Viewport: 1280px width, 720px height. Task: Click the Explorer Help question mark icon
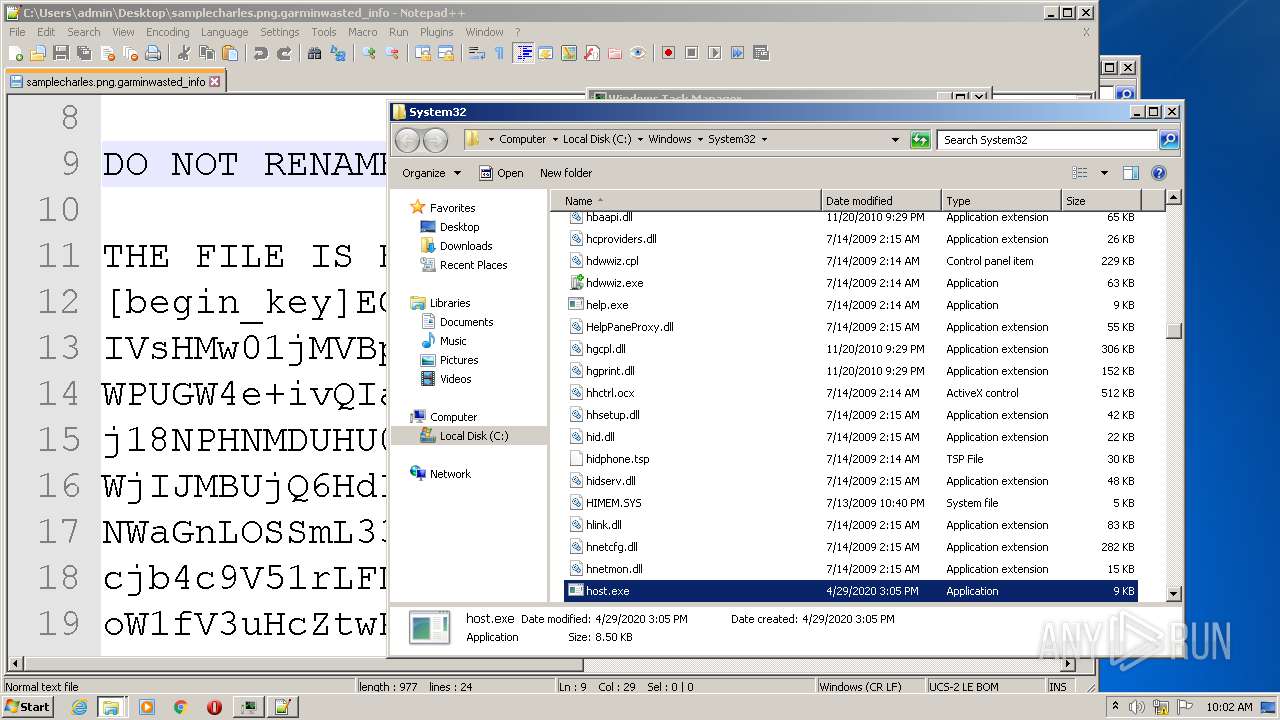1159,173
